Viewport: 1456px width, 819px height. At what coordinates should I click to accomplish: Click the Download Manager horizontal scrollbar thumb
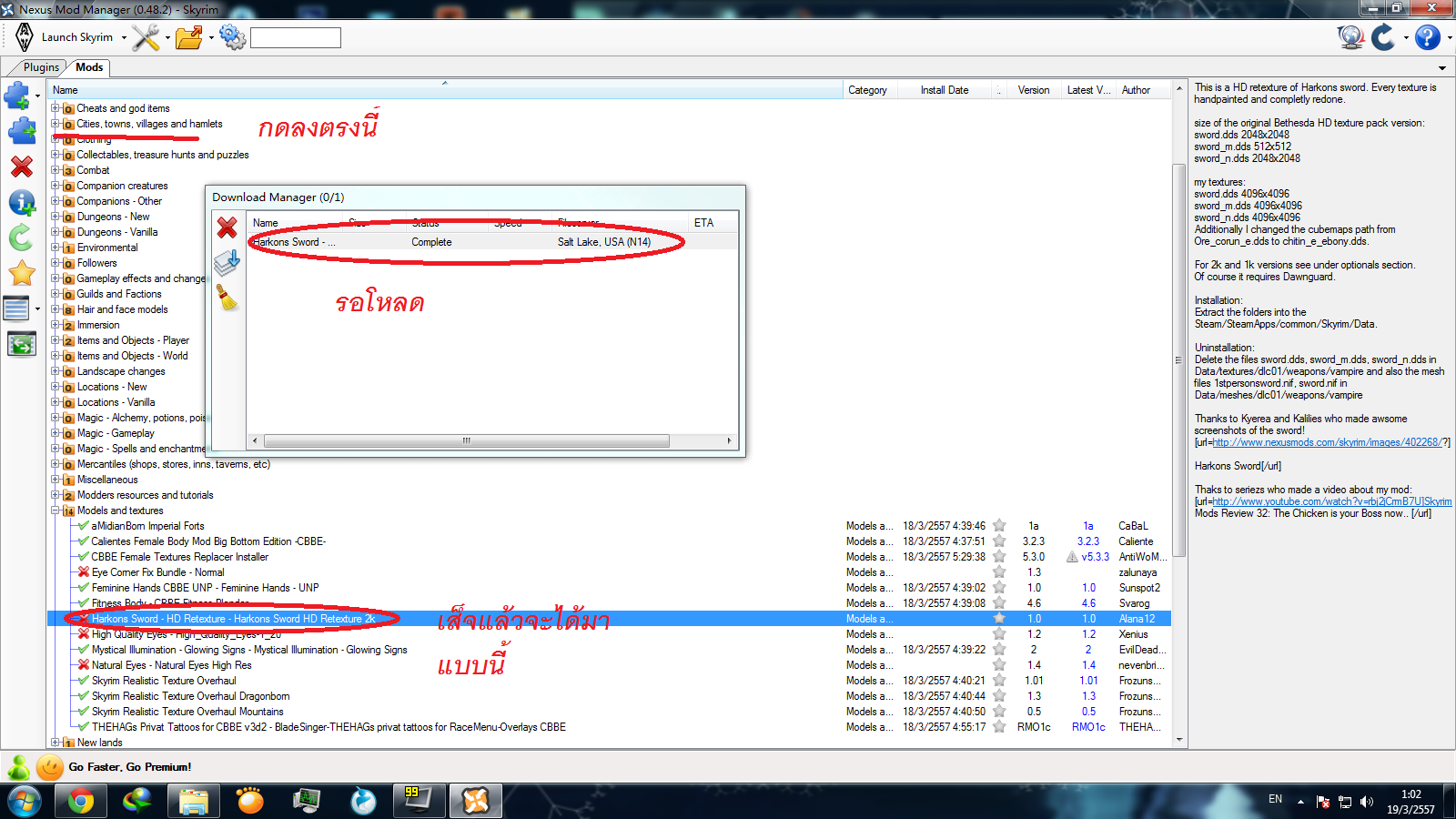[467, 440]
